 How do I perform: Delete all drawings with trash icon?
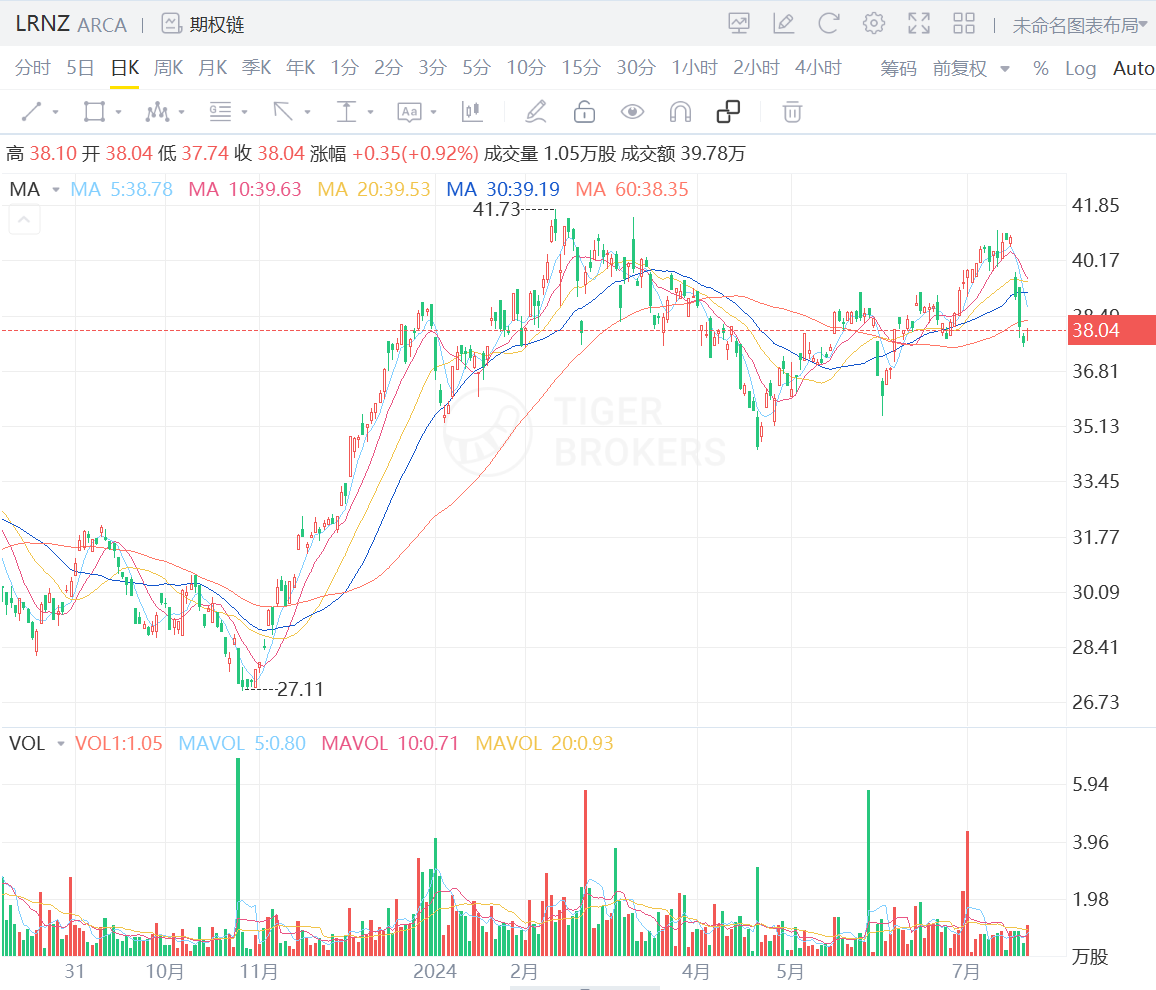[793, 112]
